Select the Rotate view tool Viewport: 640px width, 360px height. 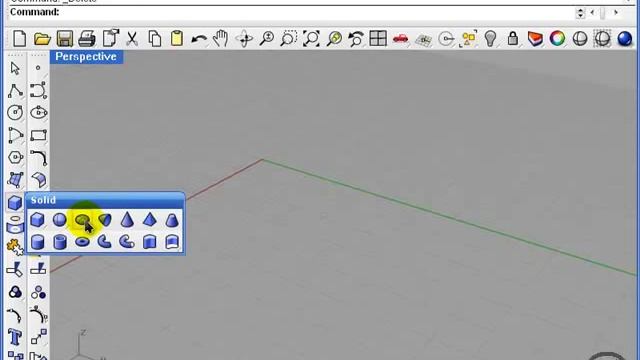244,39
